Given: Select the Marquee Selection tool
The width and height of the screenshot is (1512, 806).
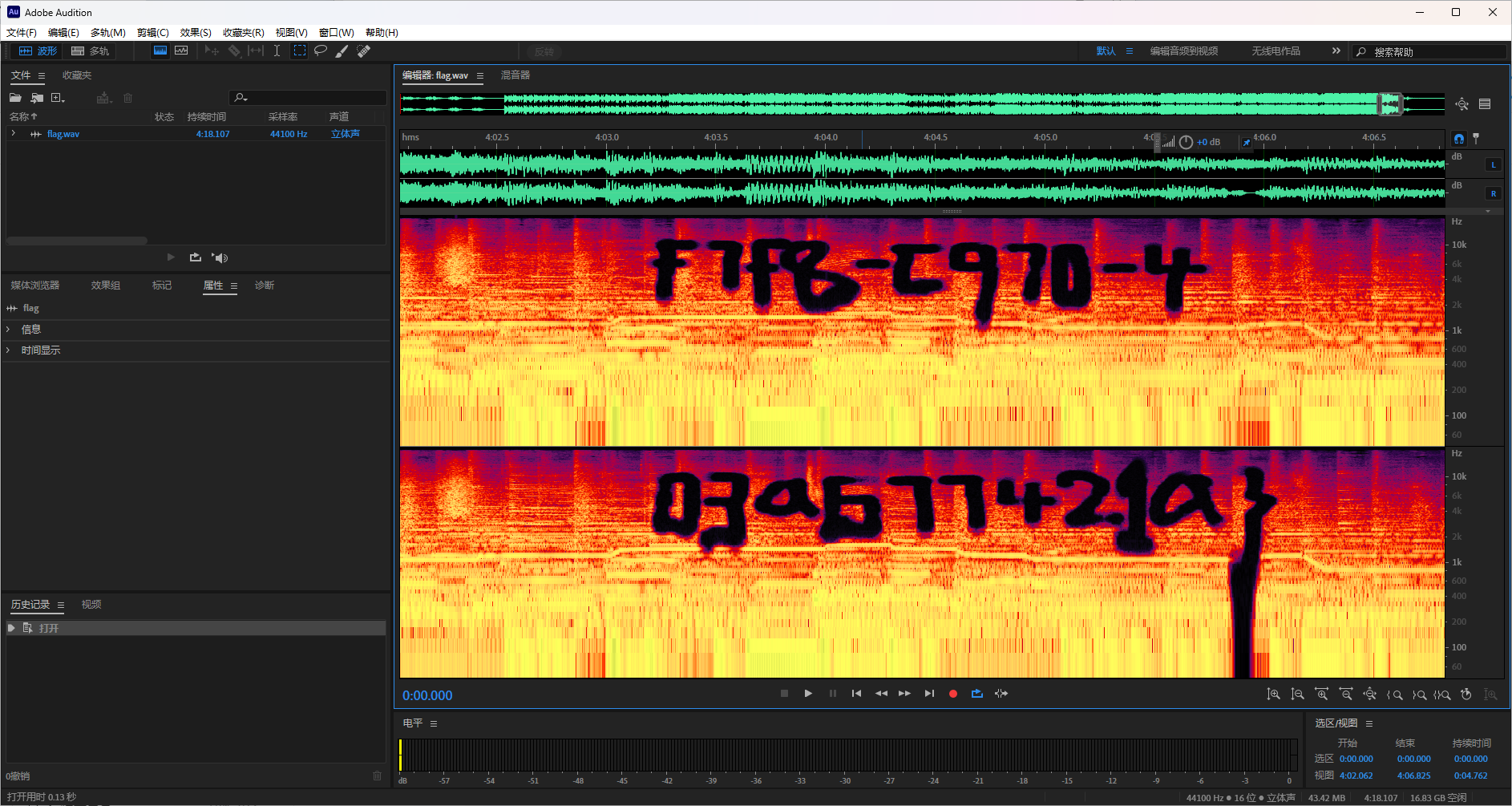Looking at the screenshot, I should click(x=300, y=51).
